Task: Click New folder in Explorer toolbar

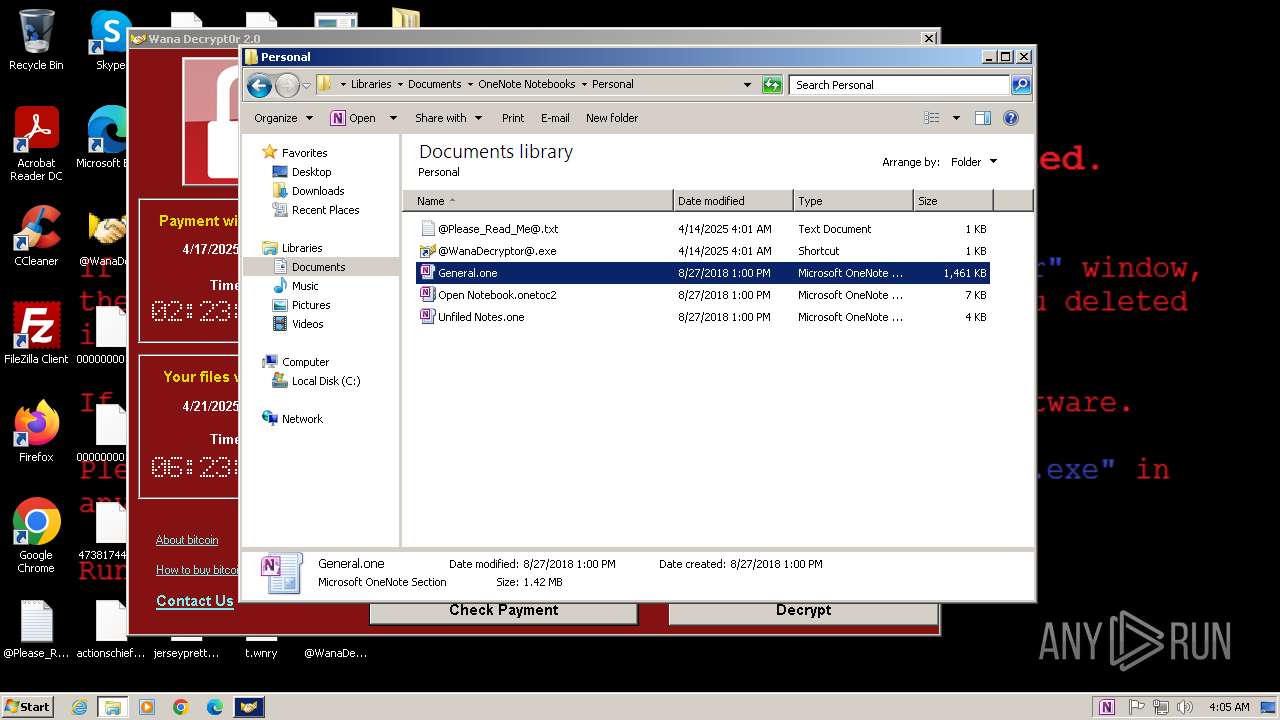Action: click(612, 118)
